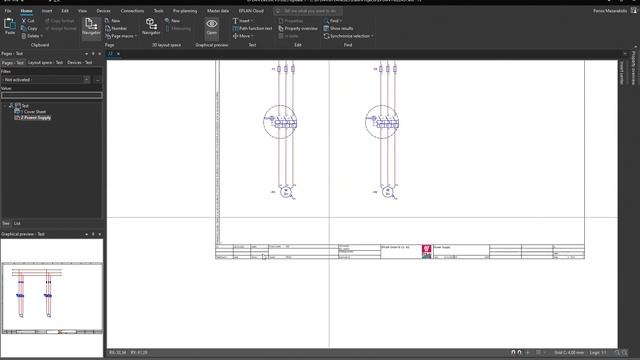Screen dimensions: 640x360
Task: Open Graphical preview panel options dropdown
Action: coord(87,234)
